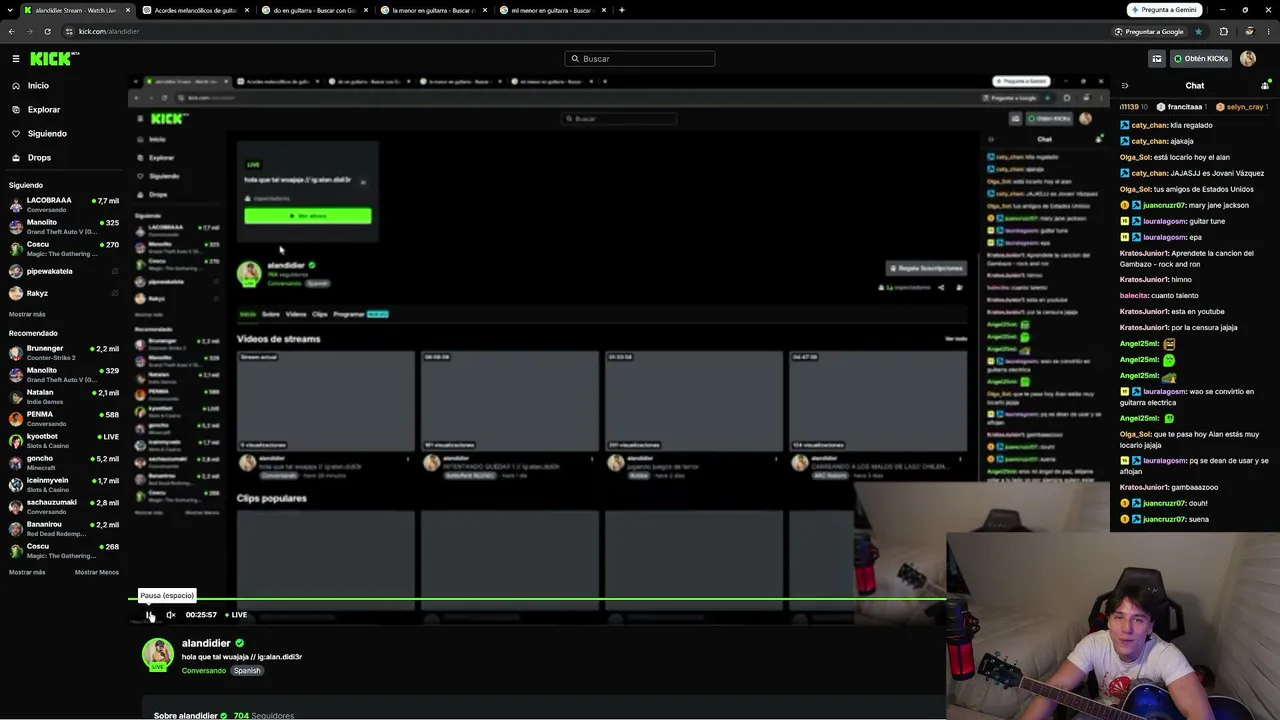Toggle the Kick sidebar hamburger menu

point(16,59)
